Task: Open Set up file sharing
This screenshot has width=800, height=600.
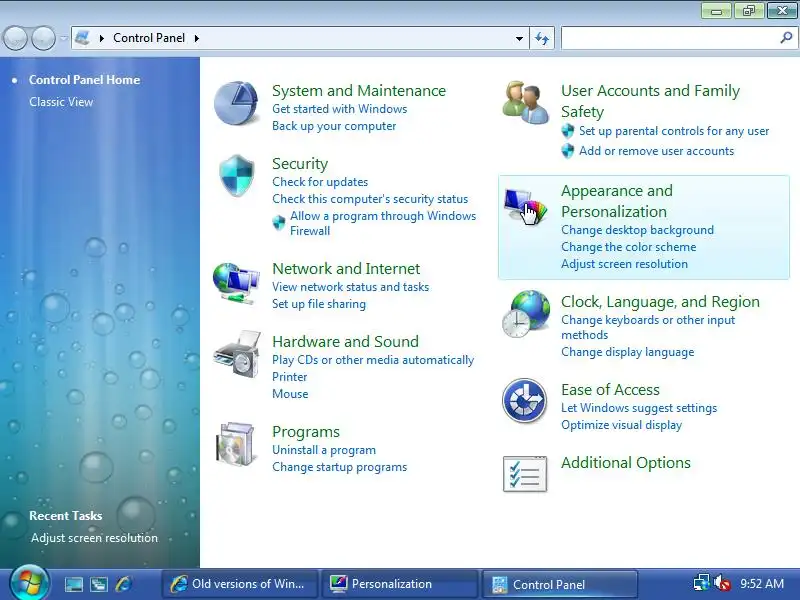Action: pos(319,304)
